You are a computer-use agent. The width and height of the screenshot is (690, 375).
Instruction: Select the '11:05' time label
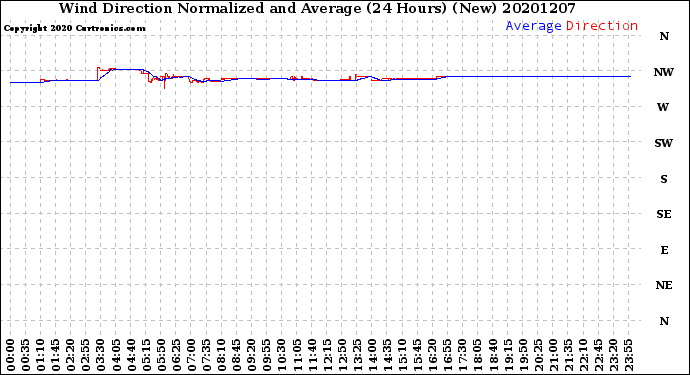tap(297, 355)
